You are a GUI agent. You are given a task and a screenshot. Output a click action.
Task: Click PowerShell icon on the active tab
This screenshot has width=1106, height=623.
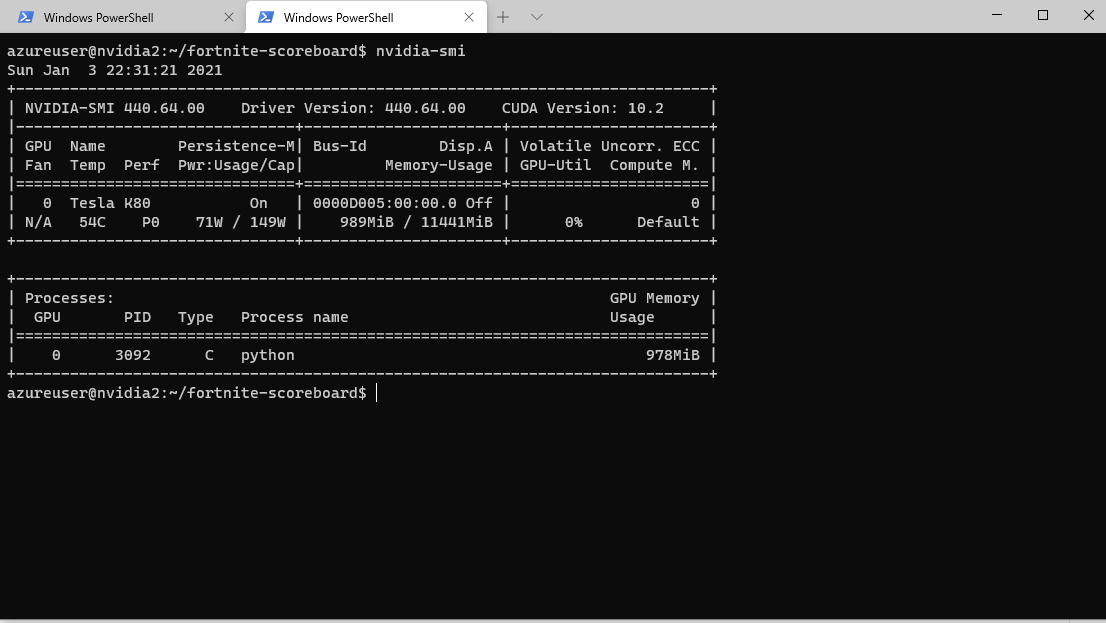coord(266,17)
